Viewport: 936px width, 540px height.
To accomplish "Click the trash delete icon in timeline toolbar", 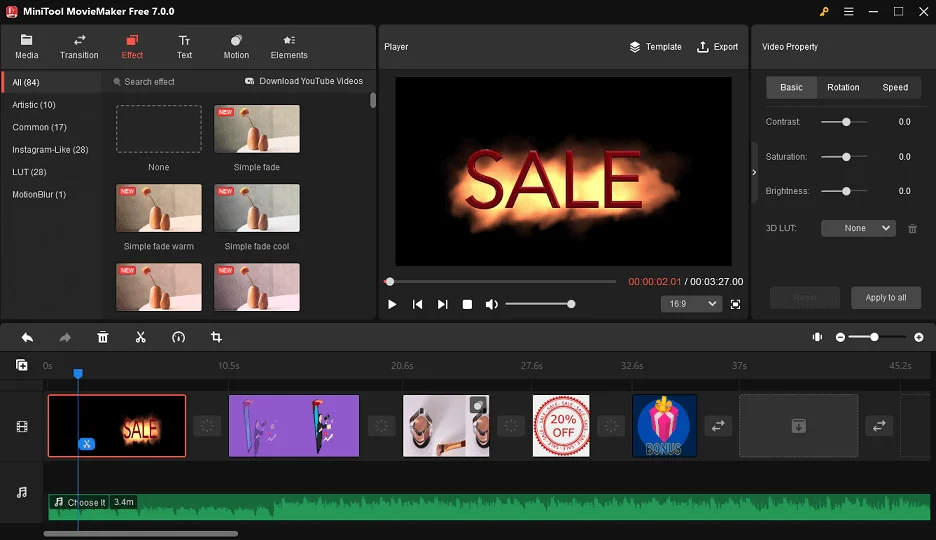I will click(x=103, y=338).
